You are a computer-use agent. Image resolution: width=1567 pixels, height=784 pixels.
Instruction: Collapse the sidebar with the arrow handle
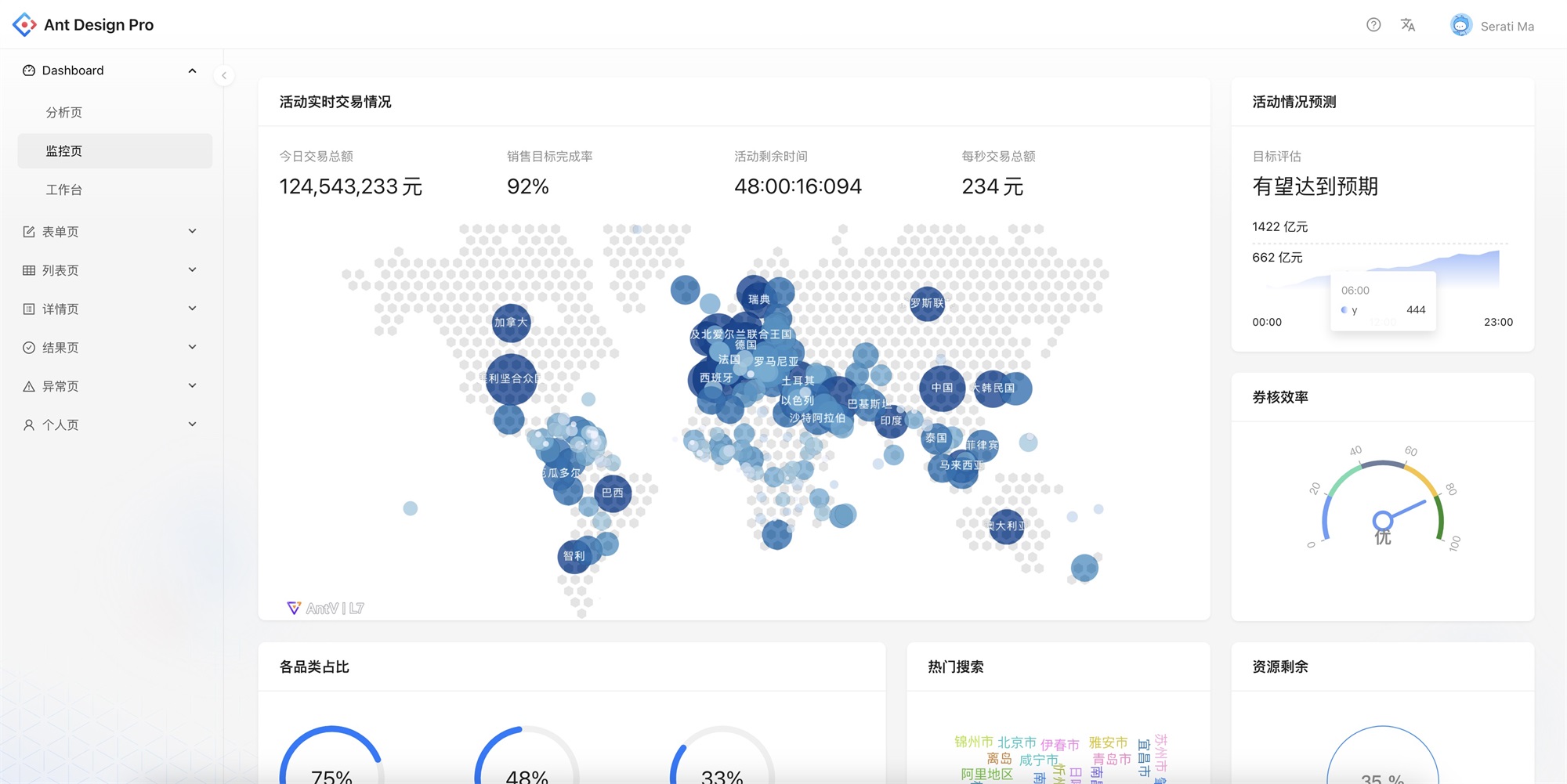pyautogui.click(x=224, y=76)
